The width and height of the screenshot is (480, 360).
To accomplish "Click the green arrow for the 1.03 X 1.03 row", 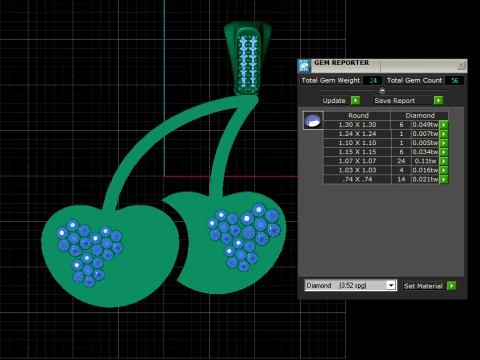I will pos(444,170).
